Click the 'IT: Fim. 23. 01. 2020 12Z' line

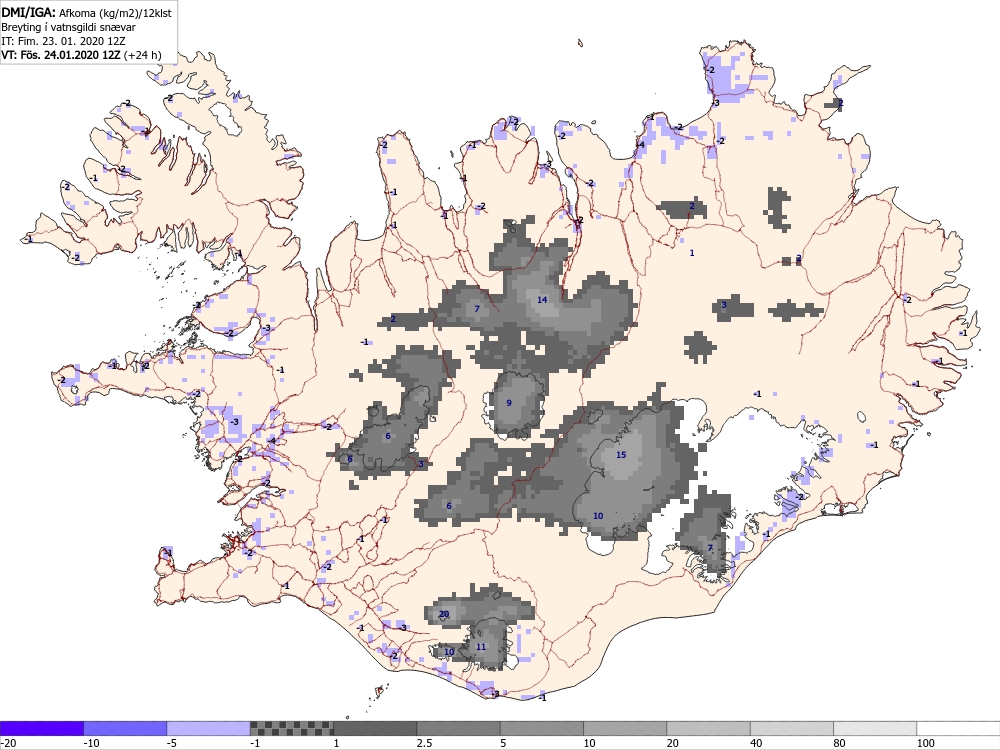coord(63,41)
